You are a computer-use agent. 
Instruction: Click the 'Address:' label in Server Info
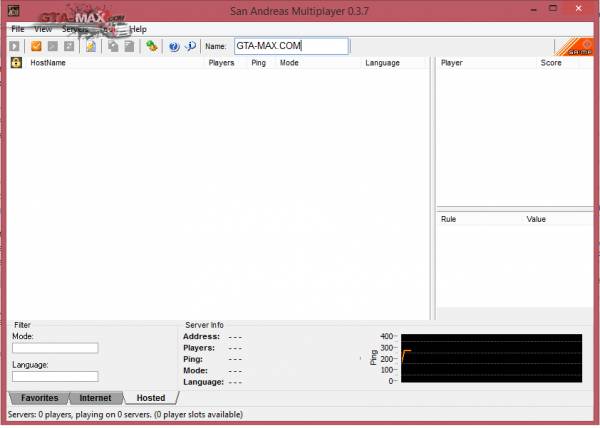pos(201,337)
